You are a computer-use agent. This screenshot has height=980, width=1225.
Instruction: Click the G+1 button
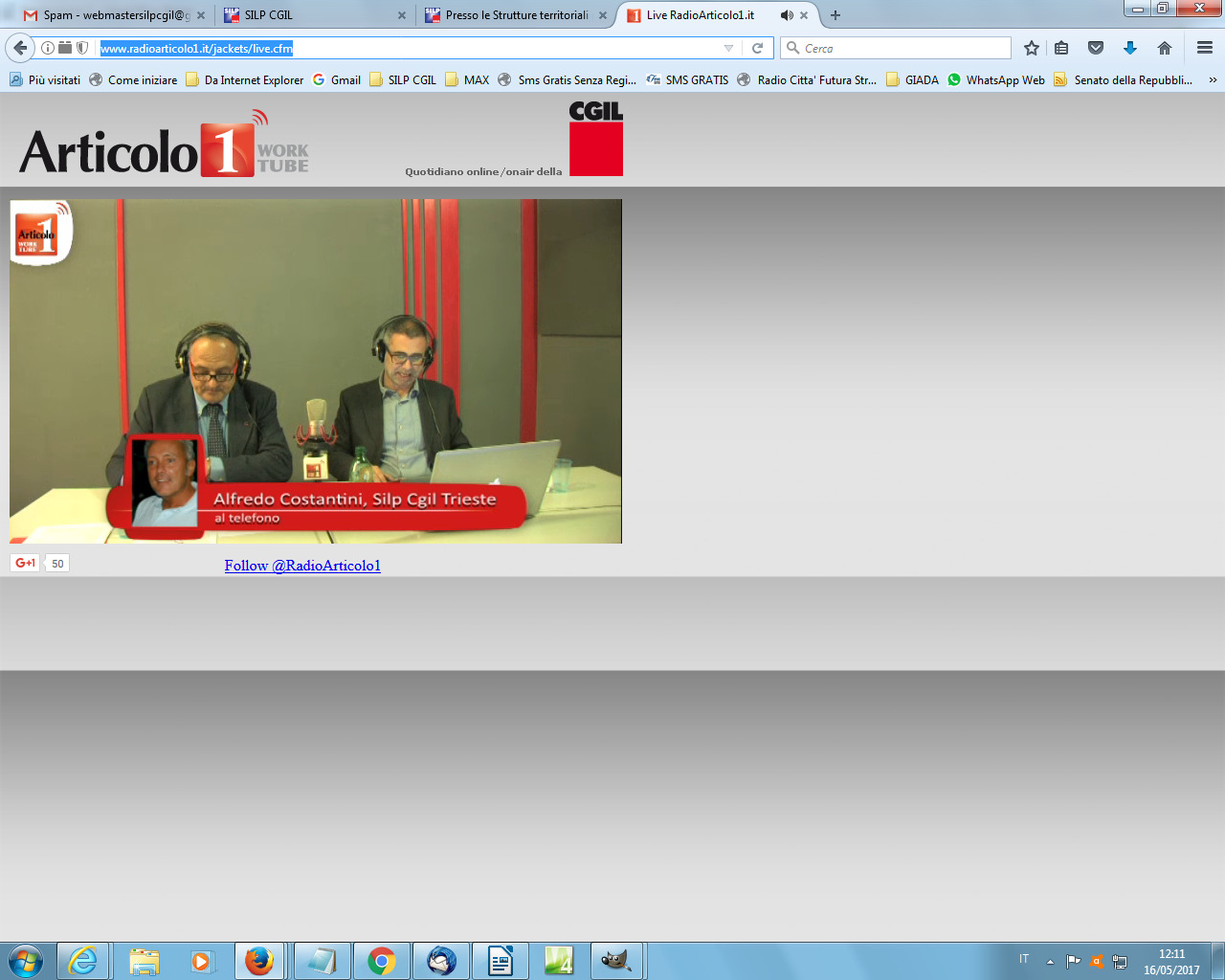coord(26,563)
